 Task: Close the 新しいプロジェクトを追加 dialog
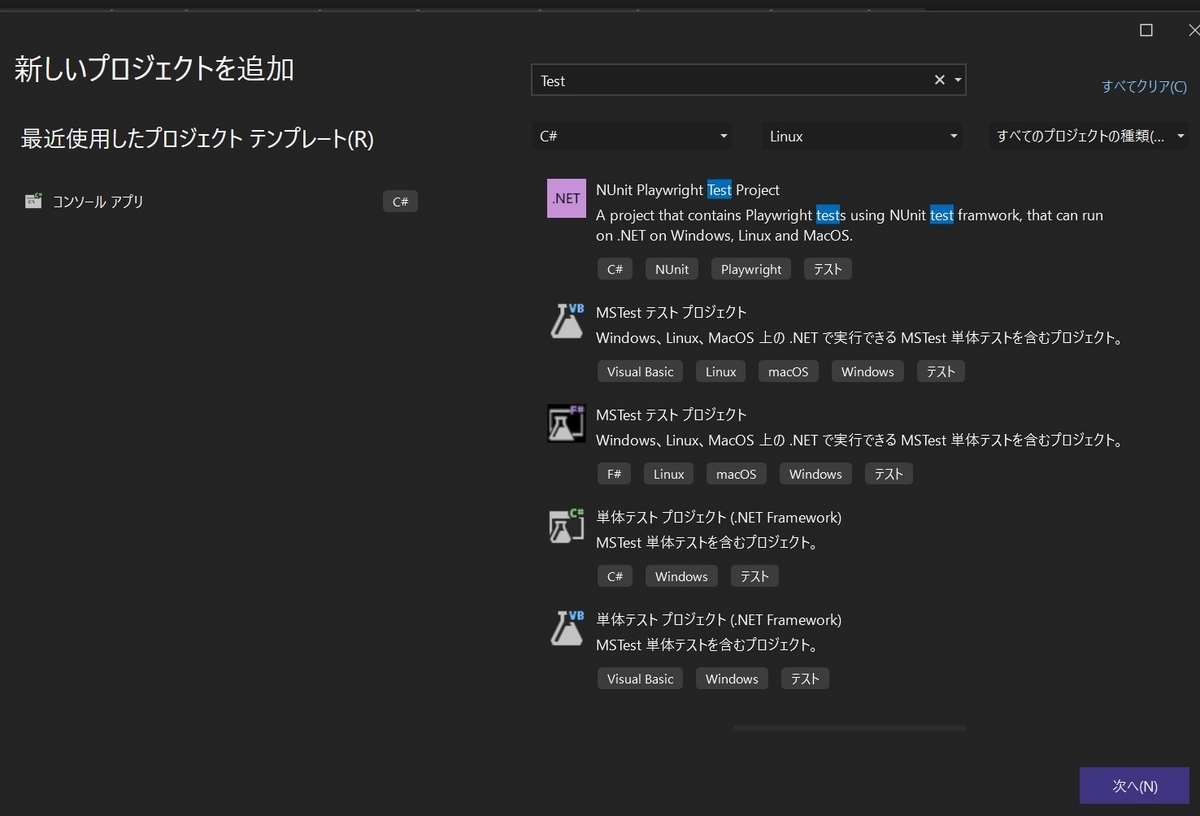click(1192, 30)
